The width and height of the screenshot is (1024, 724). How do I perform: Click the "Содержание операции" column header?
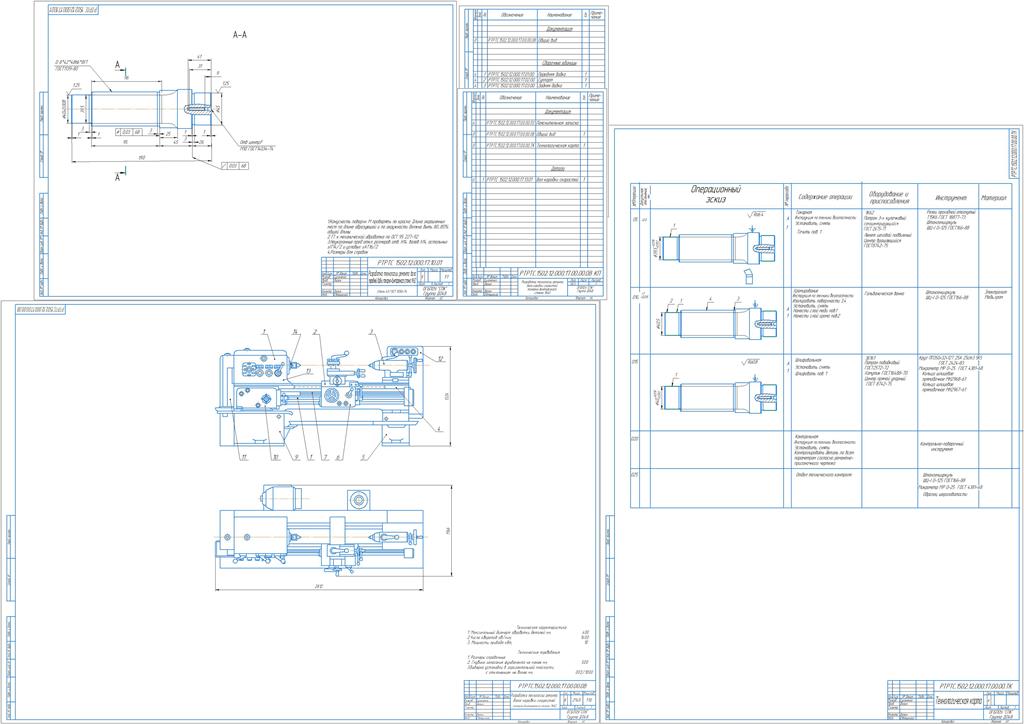[825, 196]
